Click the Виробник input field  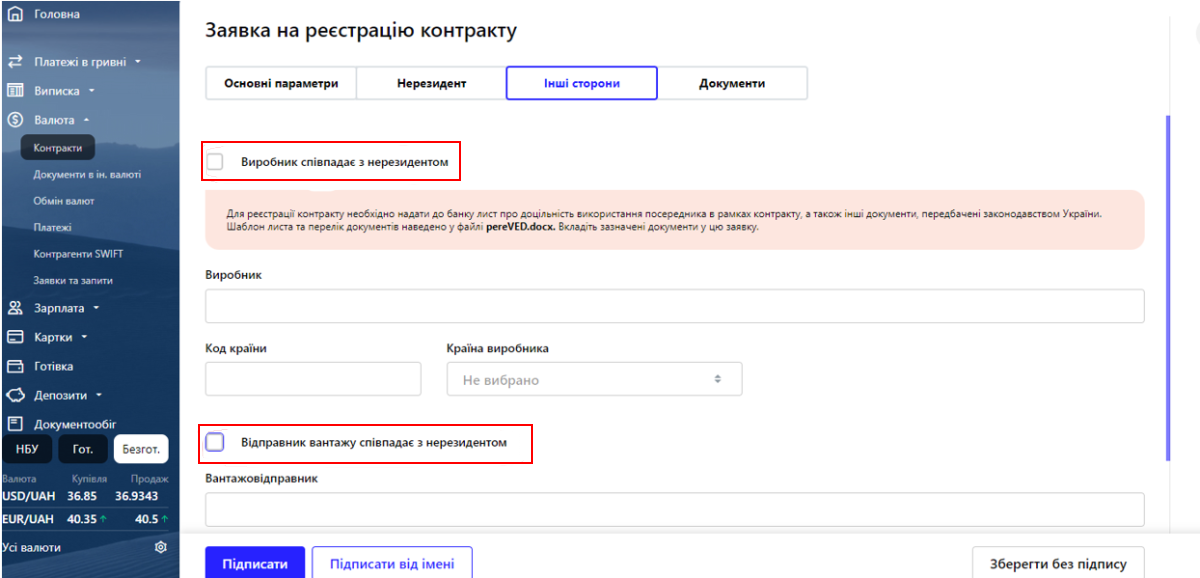[x=675, y=306]
